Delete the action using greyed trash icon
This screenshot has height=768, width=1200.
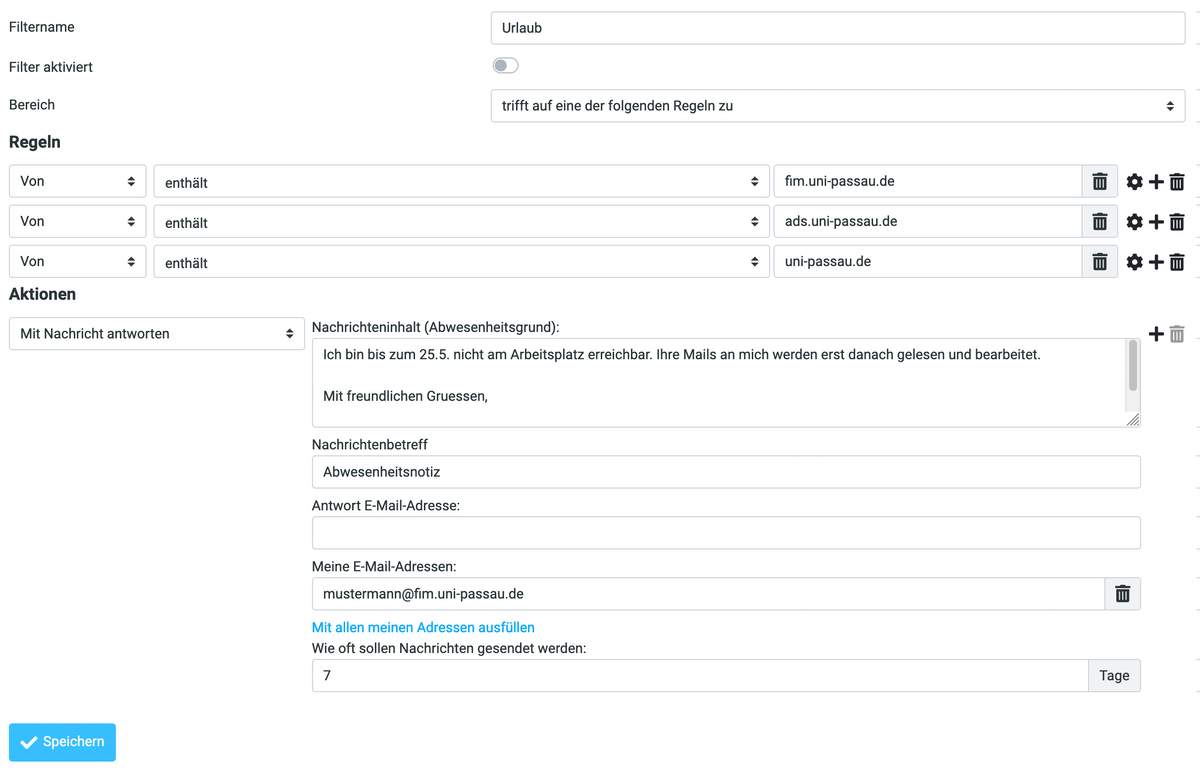click(1177, 334)
